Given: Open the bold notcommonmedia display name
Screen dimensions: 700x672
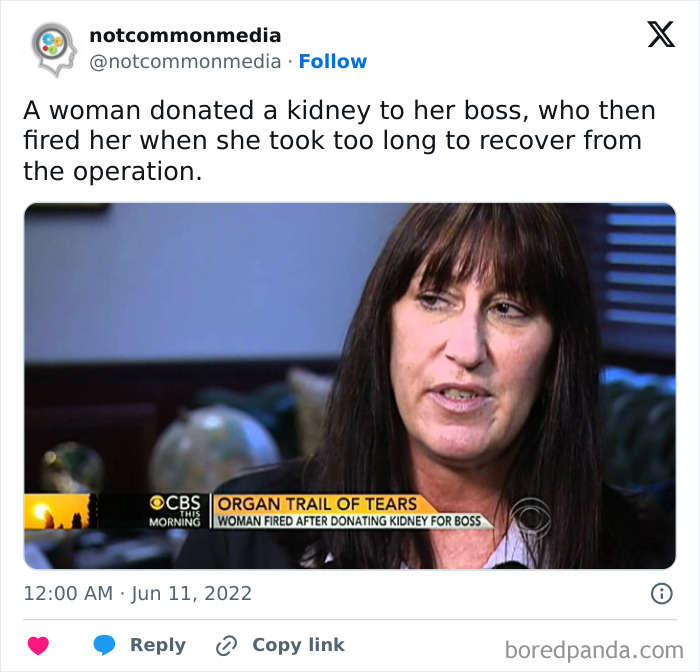Looking at the screenshot, I should (185, 36).
